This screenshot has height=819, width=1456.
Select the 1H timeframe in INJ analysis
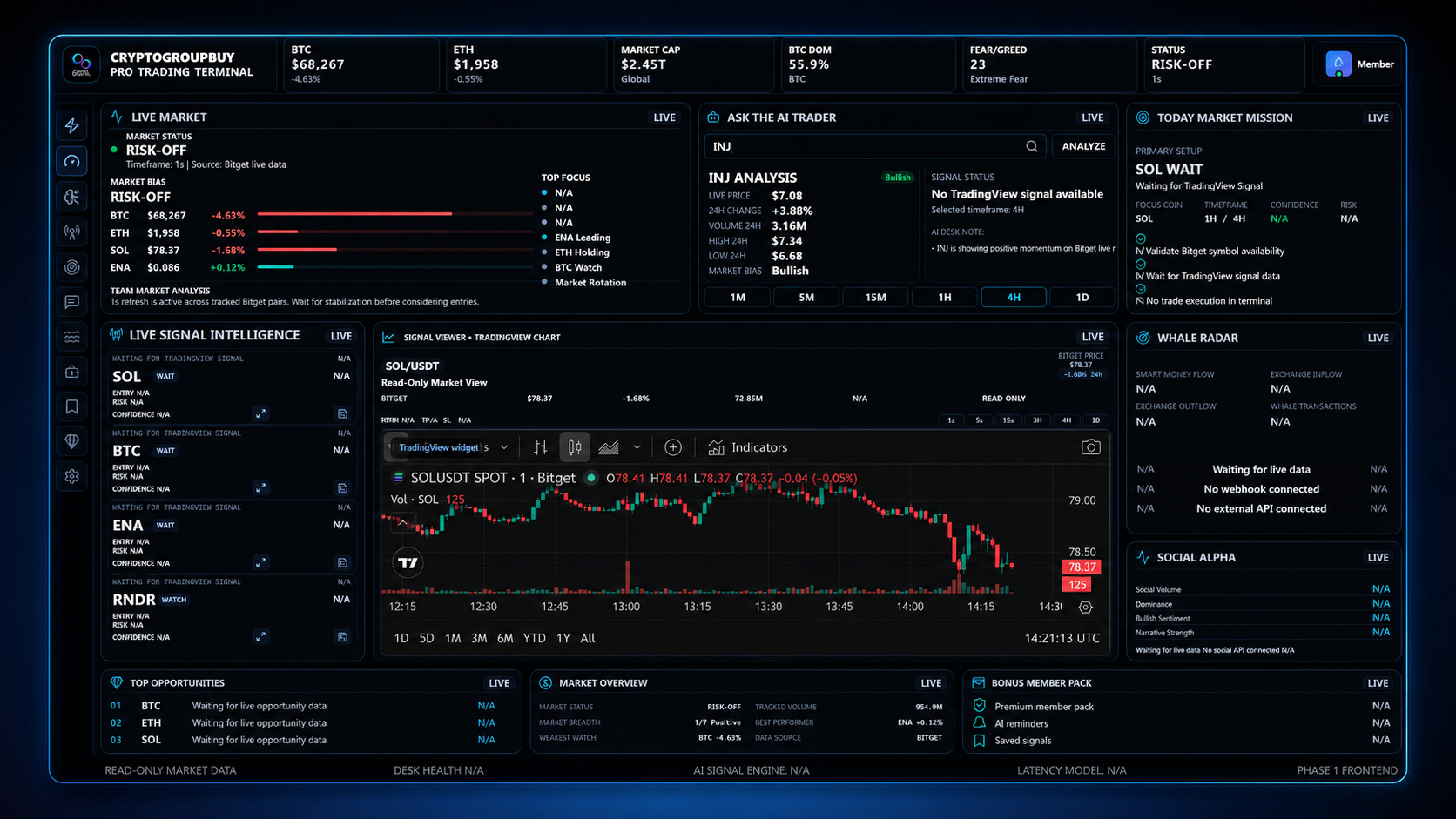(945, 297)
